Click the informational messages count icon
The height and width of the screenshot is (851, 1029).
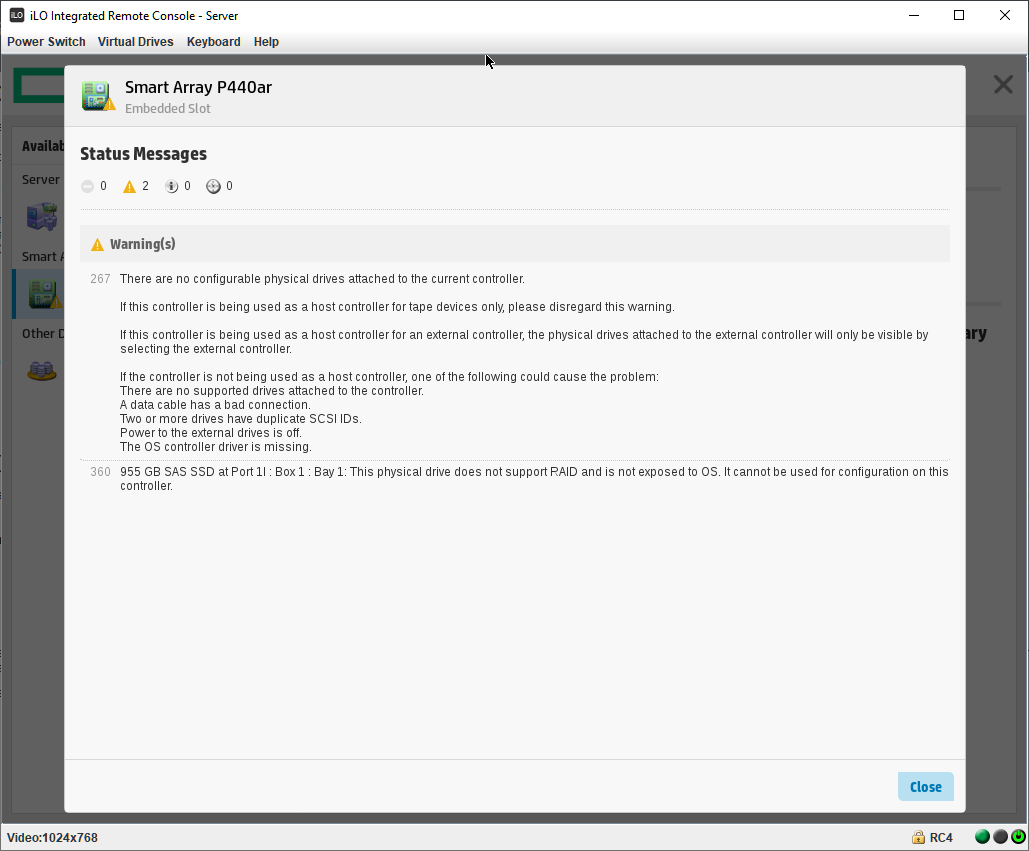pos(171,186)
